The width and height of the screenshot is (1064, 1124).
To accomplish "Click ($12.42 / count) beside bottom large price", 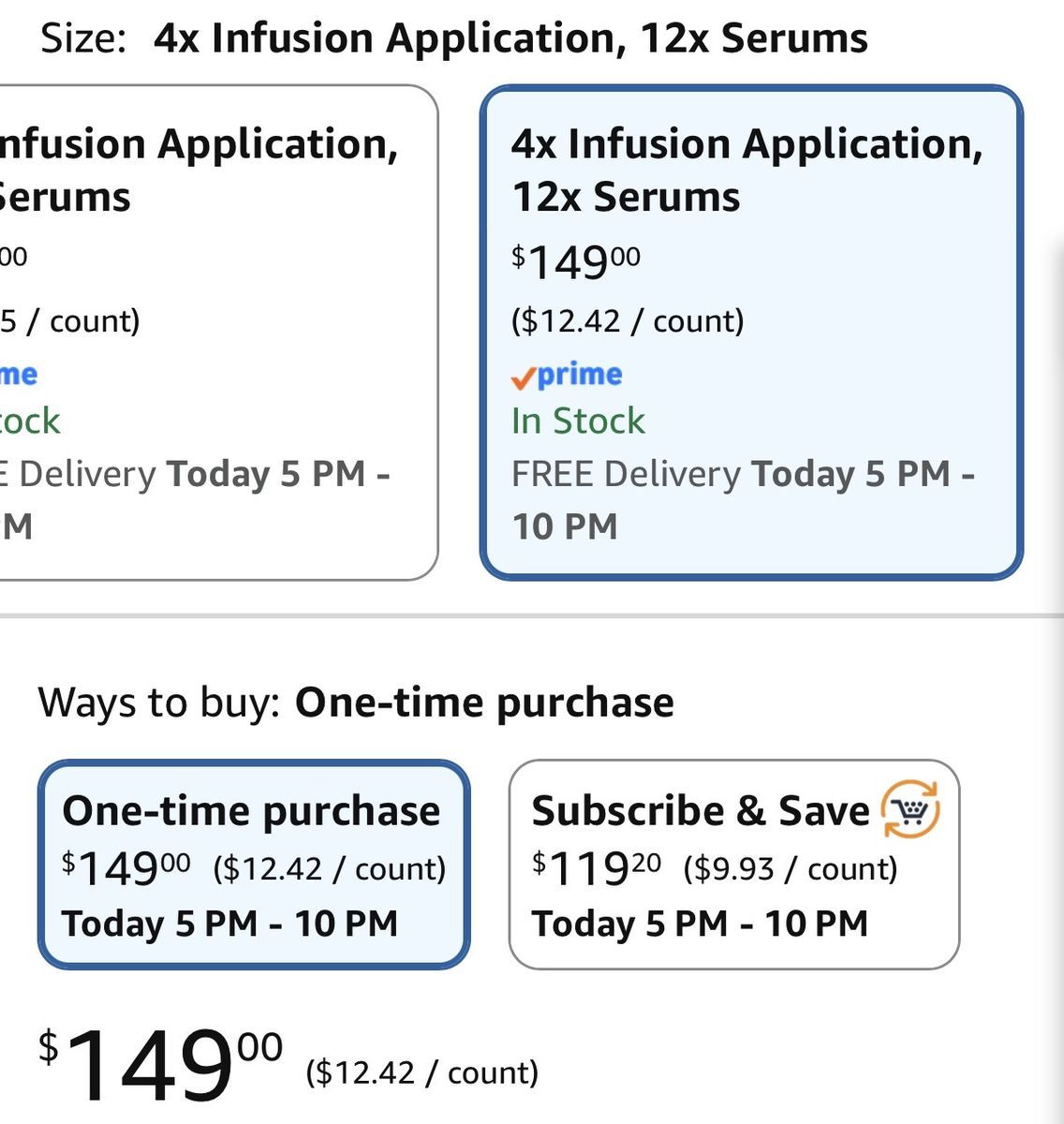I will click(422, 1072).
